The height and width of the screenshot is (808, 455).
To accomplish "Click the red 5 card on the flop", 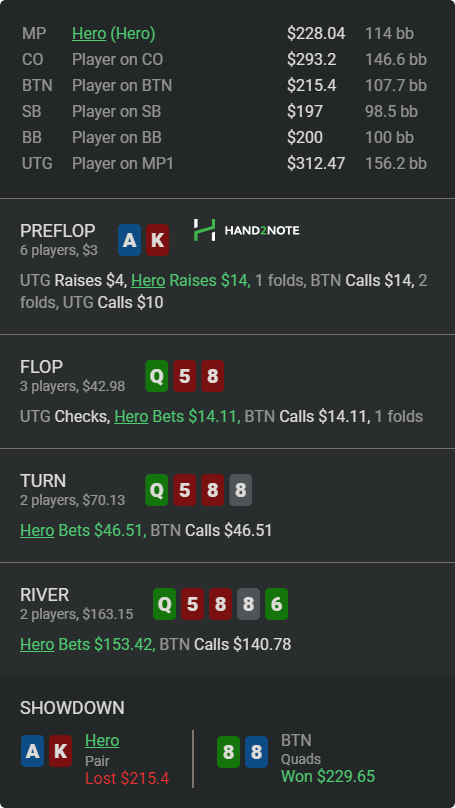I will click(184, 376).
